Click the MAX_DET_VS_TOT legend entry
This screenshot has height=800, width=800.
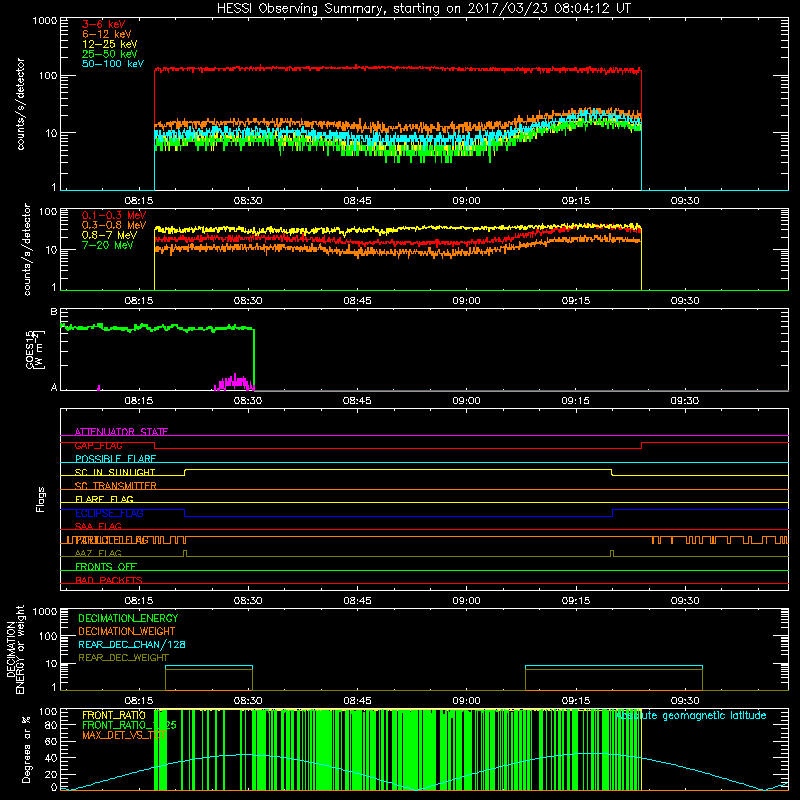pyautogui.click(x=123, y=735)
